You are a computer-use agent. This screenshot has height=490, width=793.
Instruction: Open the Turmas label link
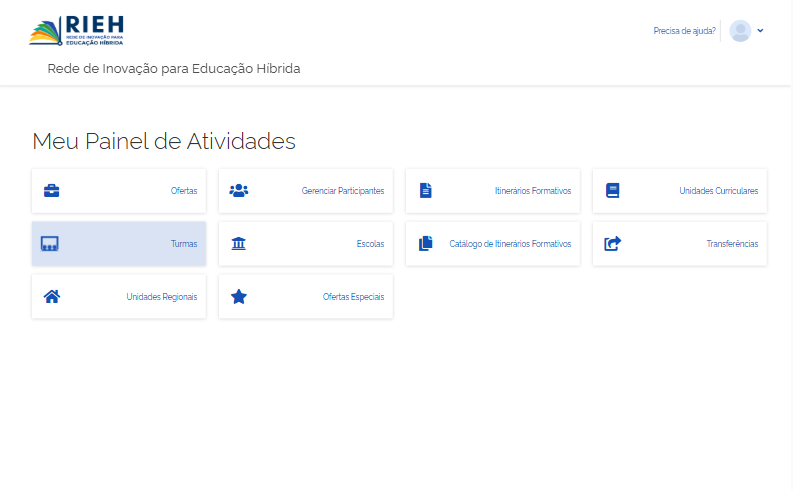(184, 244)
